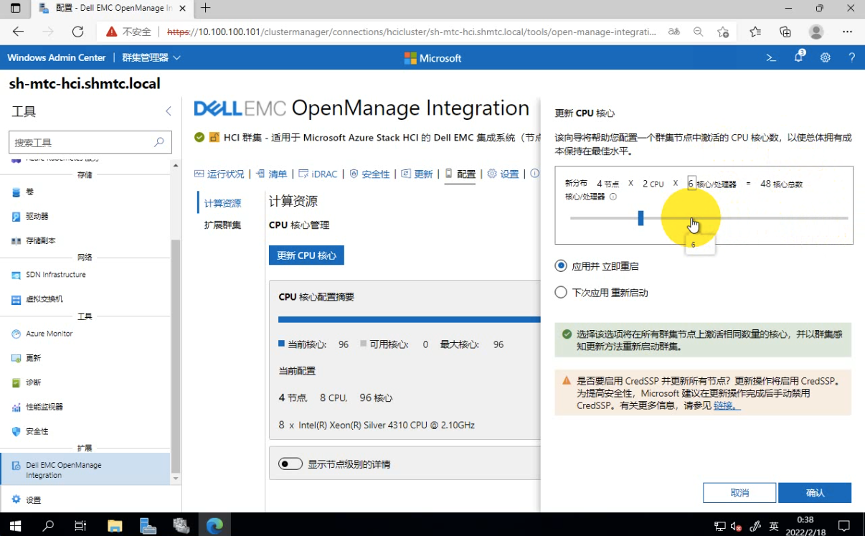866x537 pixels.
Task: Toggle 显示节点级别的详情 switch
Action: click(291, 464)
